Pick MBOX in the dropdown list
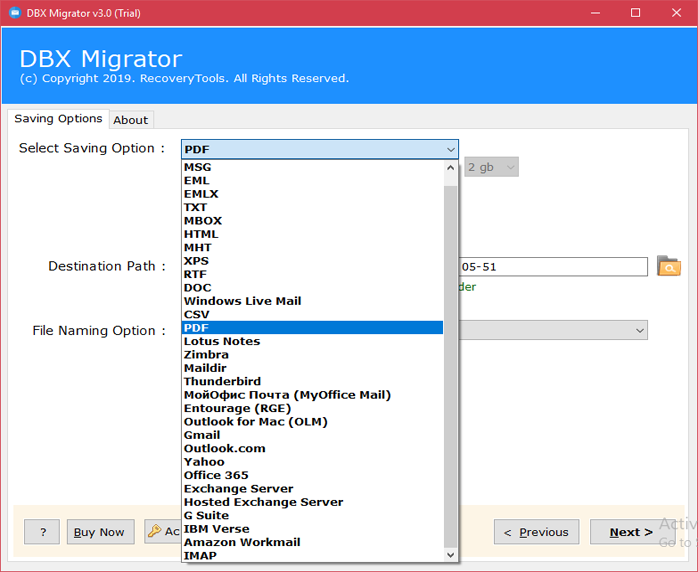698x572 pixels. (312, 220)
